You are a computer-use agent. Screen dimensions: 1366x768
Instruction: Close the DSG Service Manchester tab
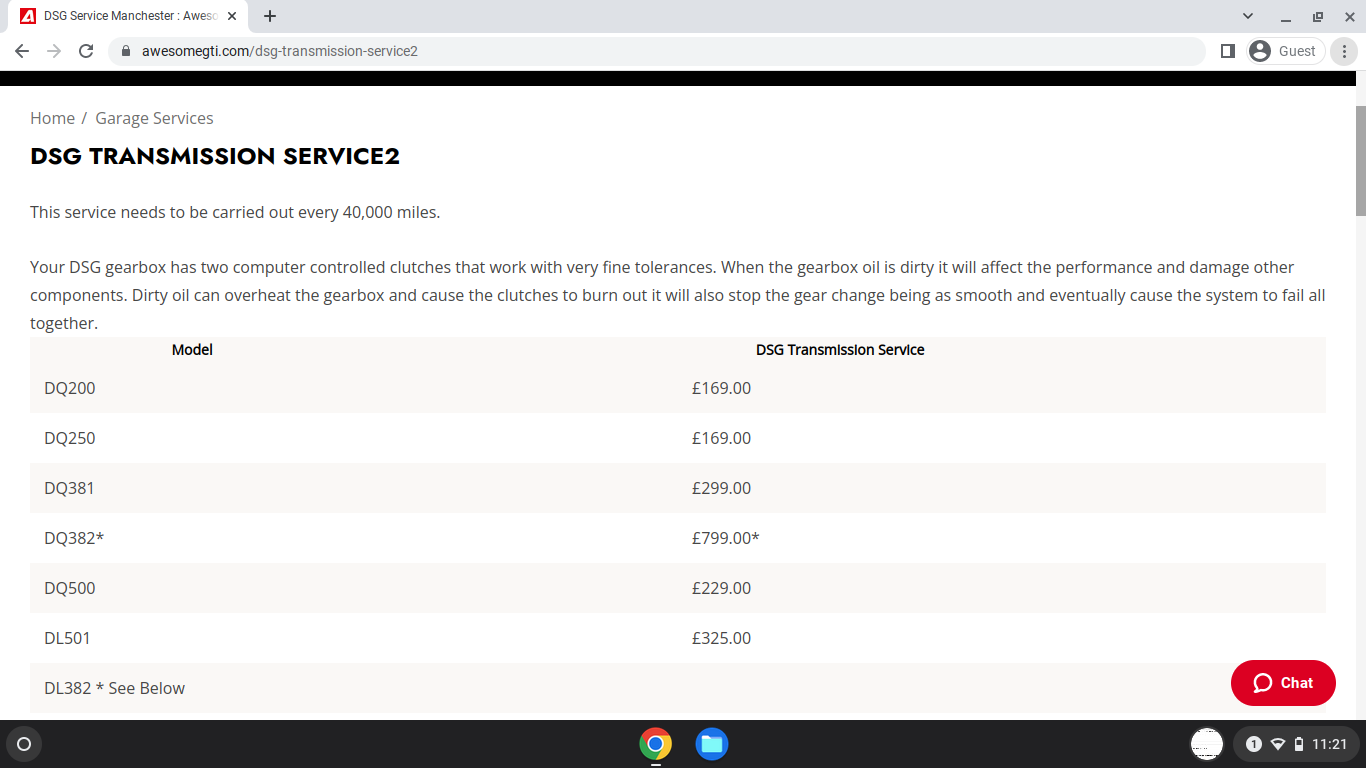[x=232, y=16]
